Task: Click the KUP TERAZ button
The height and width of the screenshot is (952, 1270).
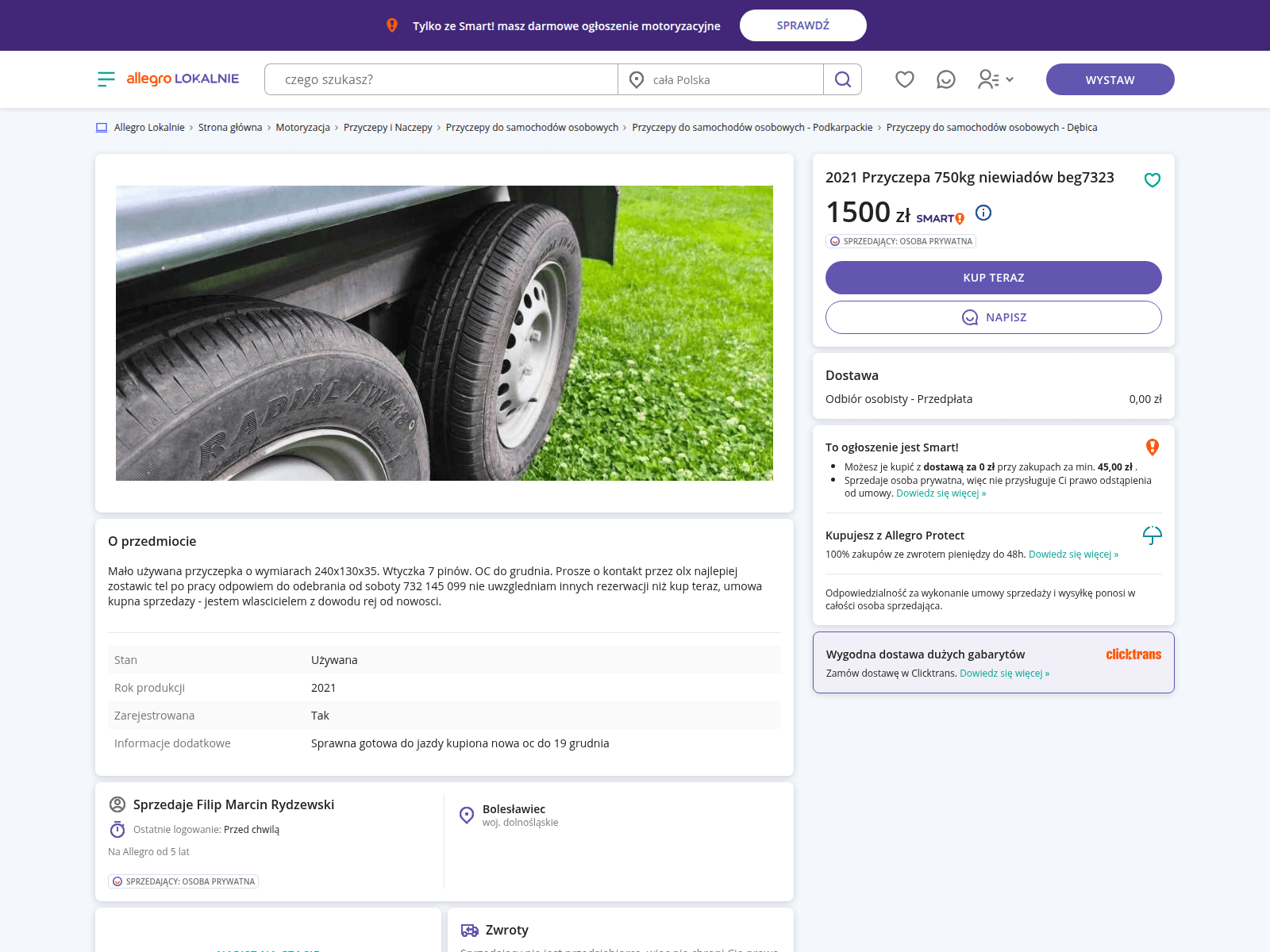Action: click(994, 278)
